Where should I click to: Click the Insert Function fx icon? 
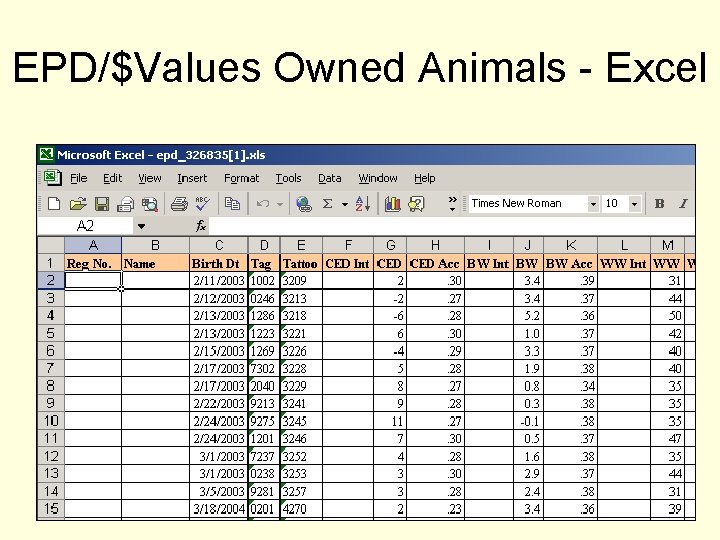[201, 225]
